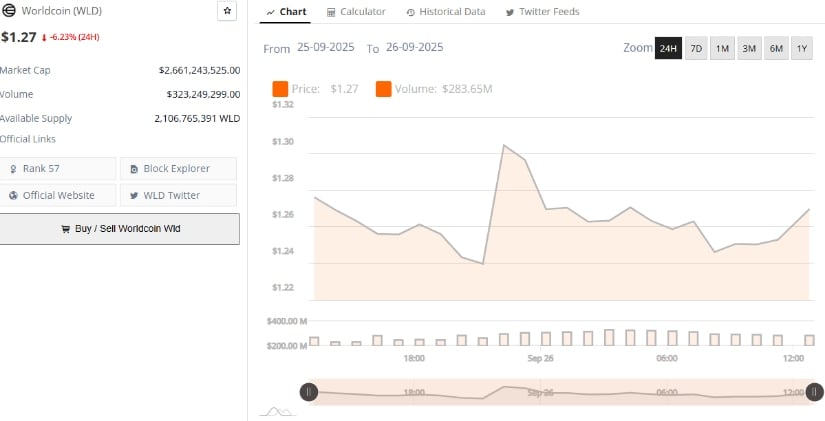Click the Twitter Feeds bird icon
This screenshot has width=825, height=421.
(509, 12)
